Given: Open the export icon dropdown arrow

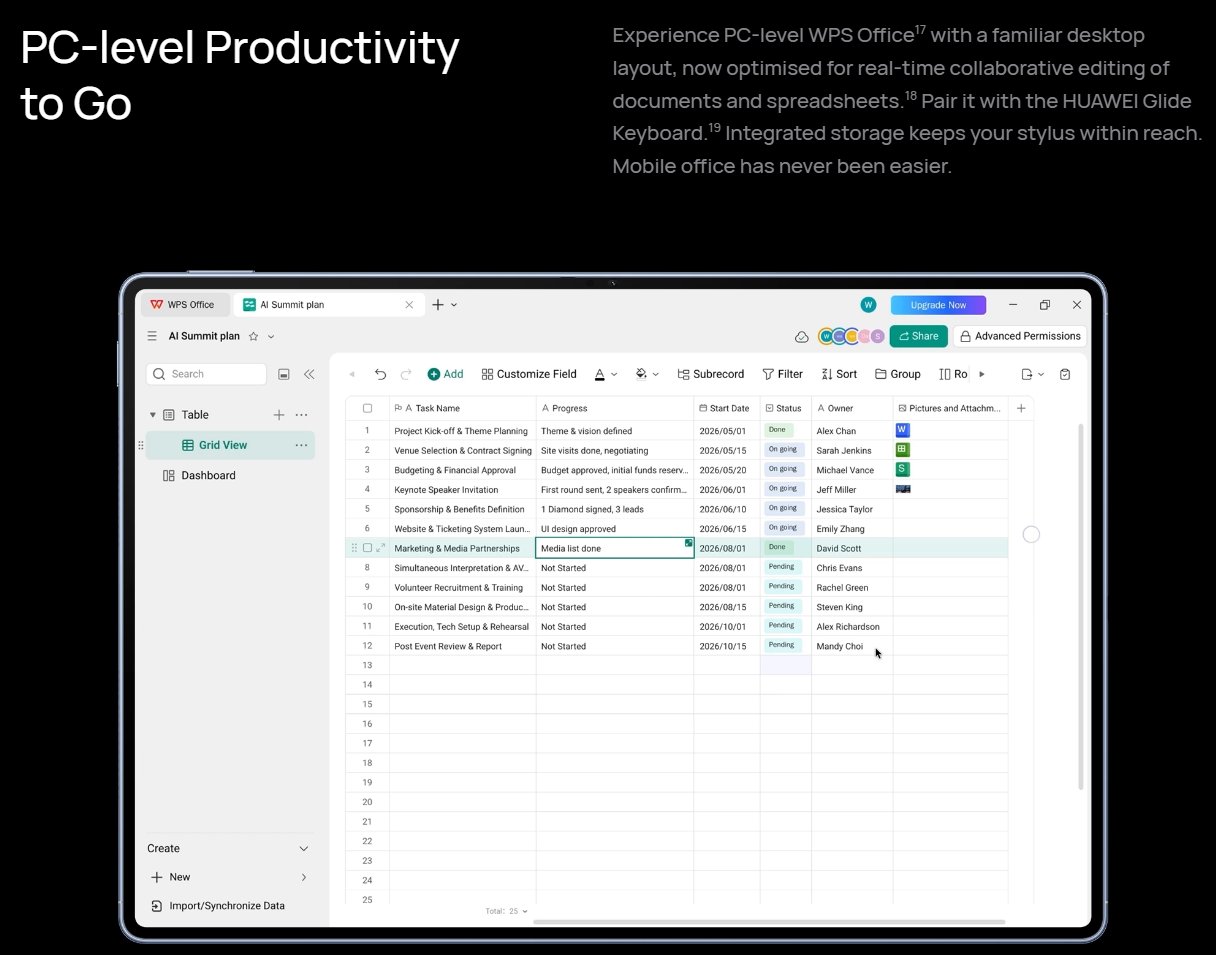Looking at the screenshot, I should [1041, 375].
